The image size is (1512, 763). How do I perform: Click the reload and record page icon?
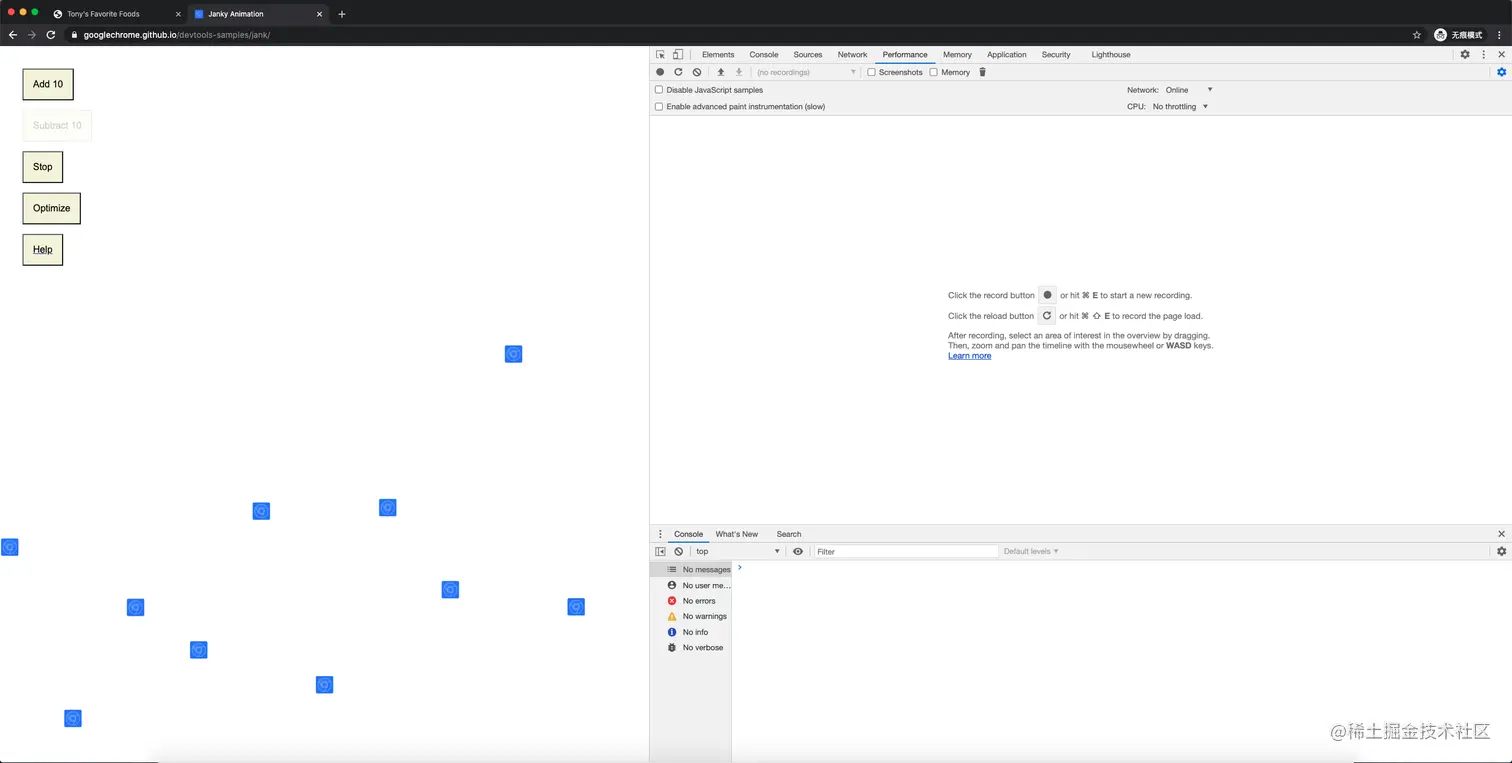678,72
